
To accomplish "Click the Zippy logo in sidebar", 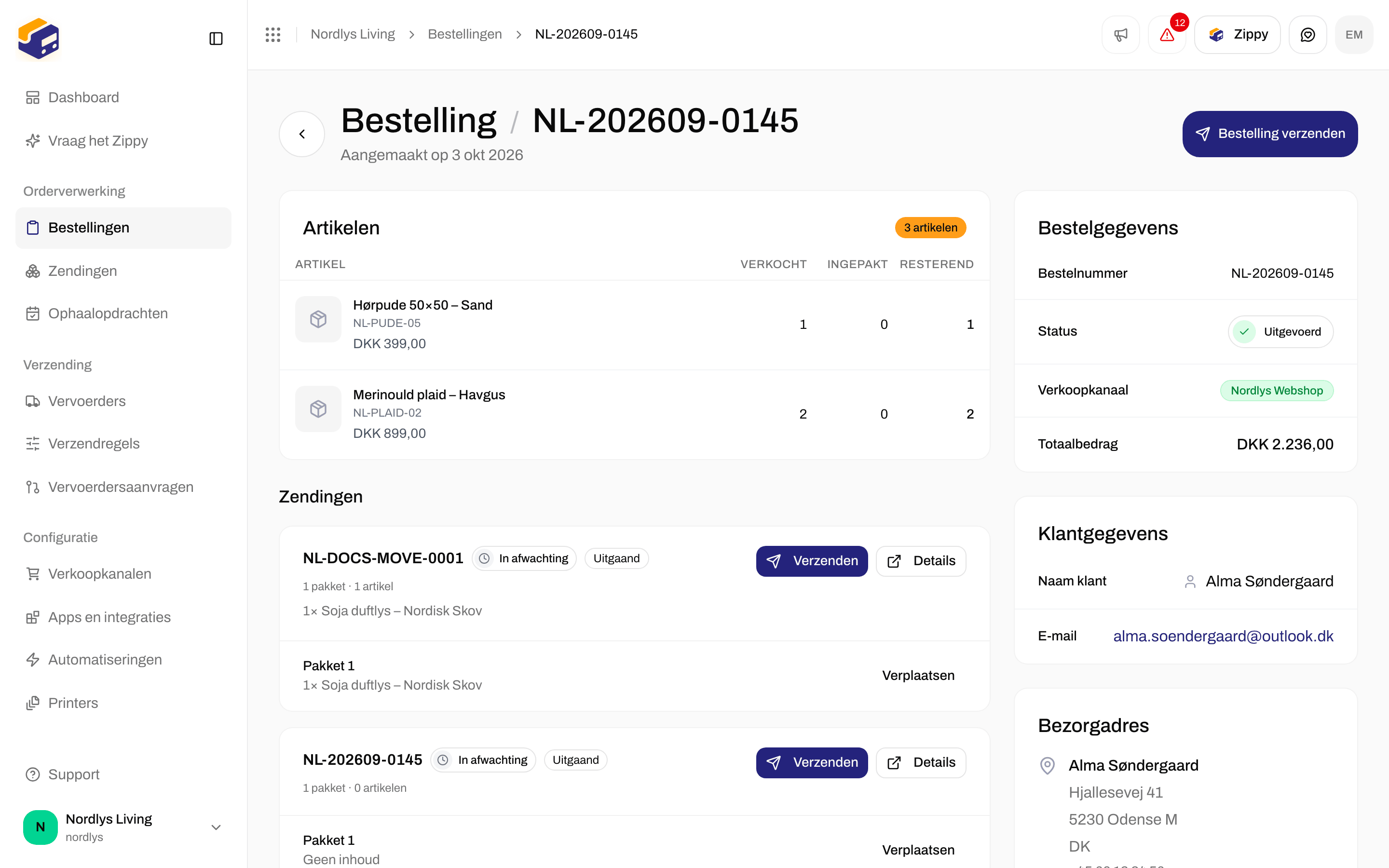I will tap(39, 39).
